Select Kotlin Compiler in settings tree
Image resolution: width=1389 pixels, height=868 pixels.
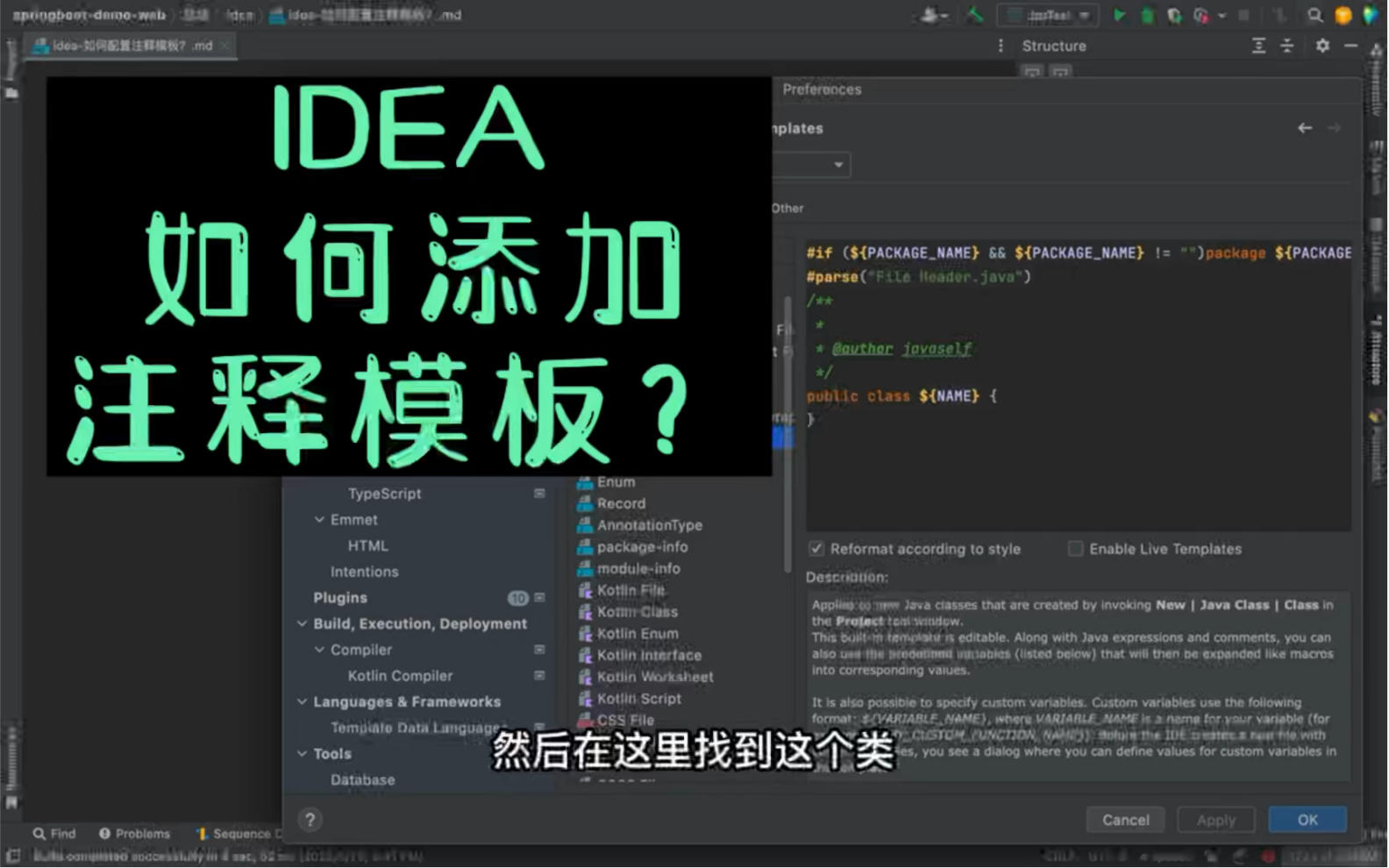pos(400,676)
